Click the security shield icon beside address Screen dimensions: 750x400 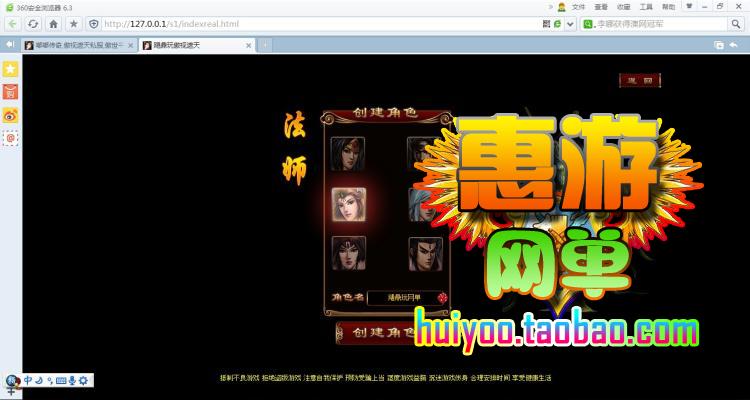(94, 24)
